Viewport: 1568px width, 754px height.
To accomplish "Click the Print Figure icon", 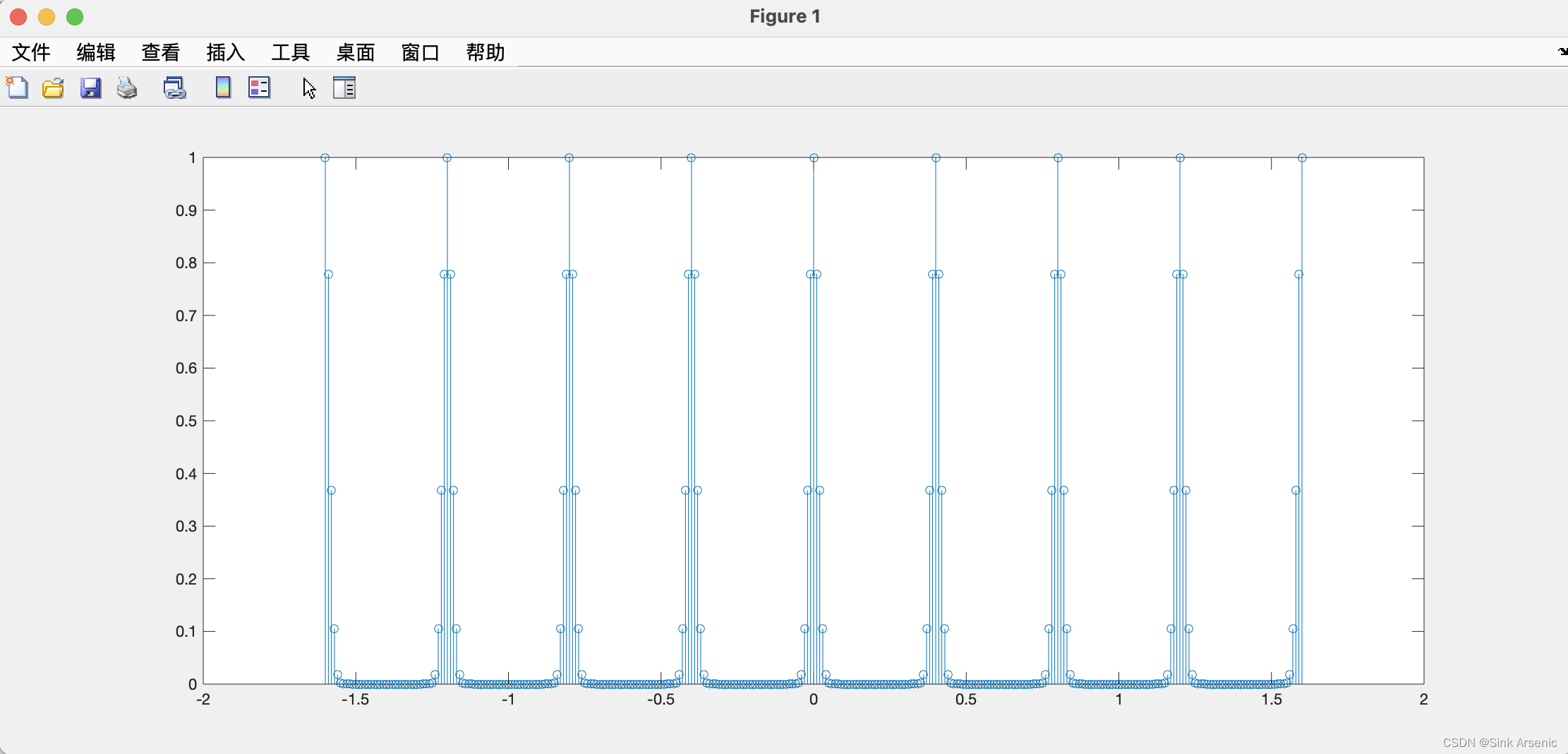I will pyautogui.click(x=127, y=88).
